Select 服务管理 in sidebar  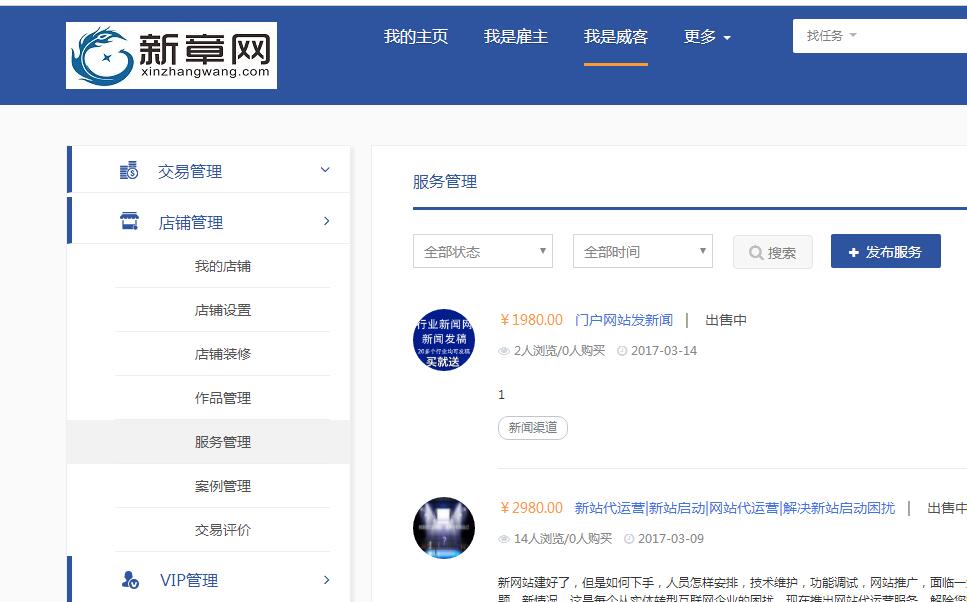click(x=223, y=442)
